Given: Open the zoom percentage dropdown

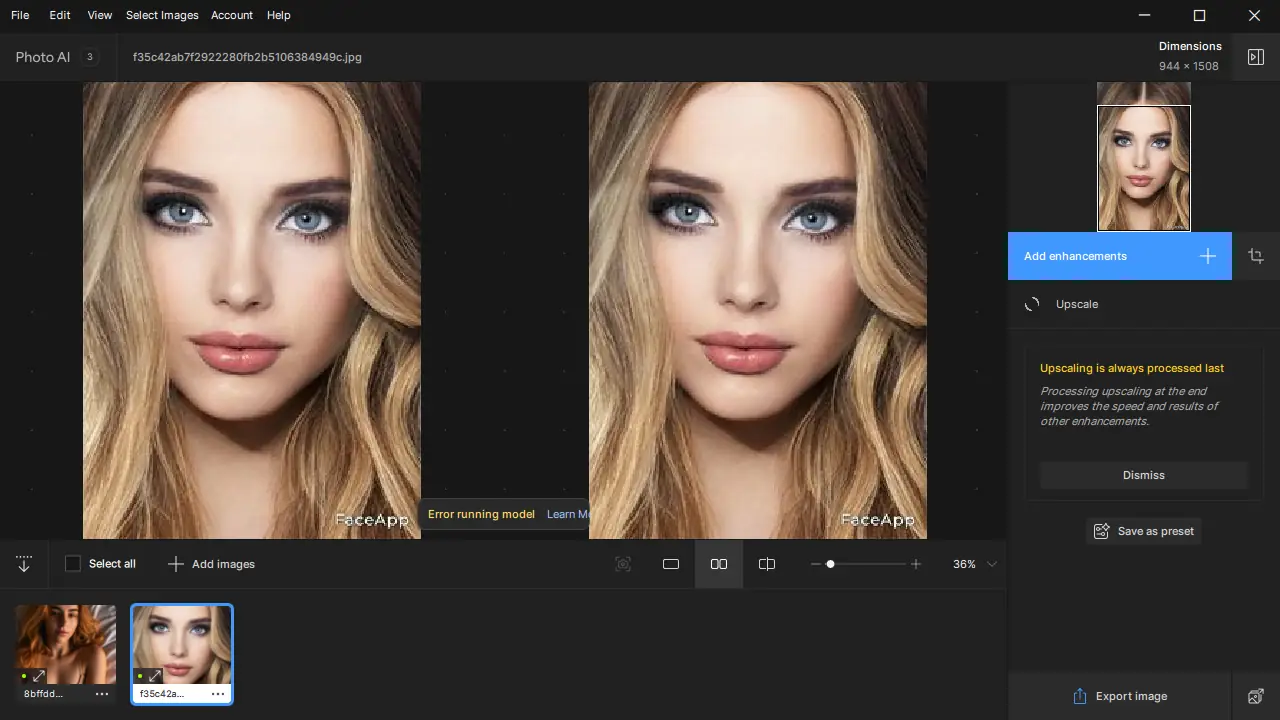Looking at the screenshot, I should point(972,564).
